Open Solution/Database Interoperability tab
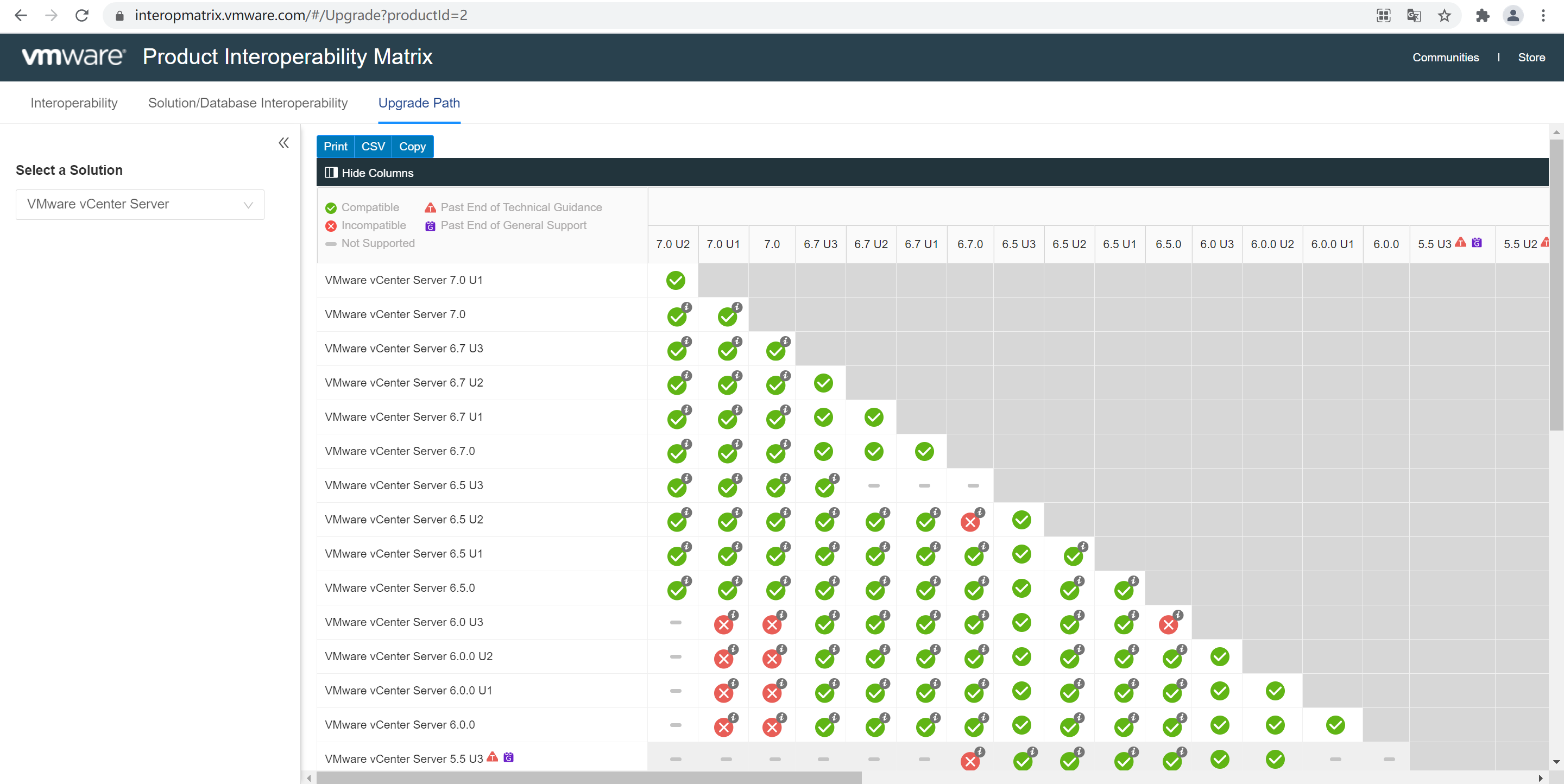This screenshot has width=1564, height=784. click(x=248, y=103)
